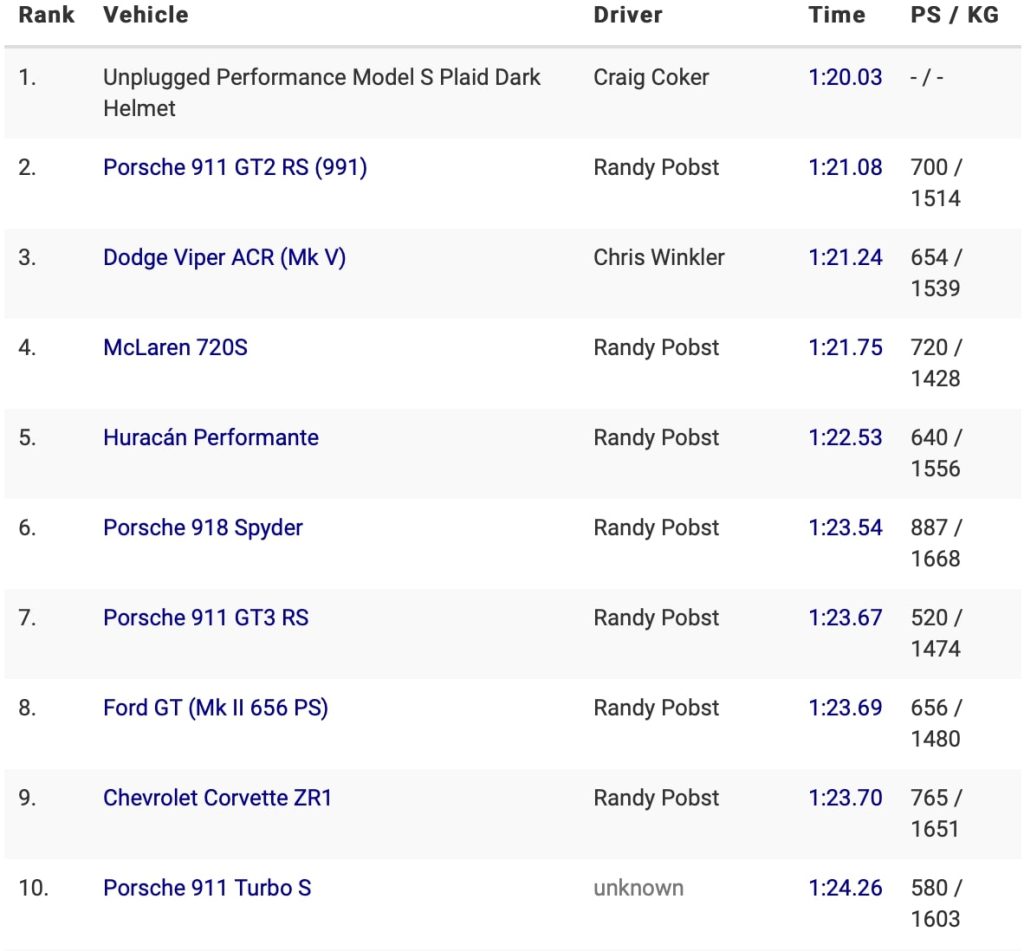Click Randy Pobst in the Huracán Performante row

pyautogui.click(x=656, y=438)
